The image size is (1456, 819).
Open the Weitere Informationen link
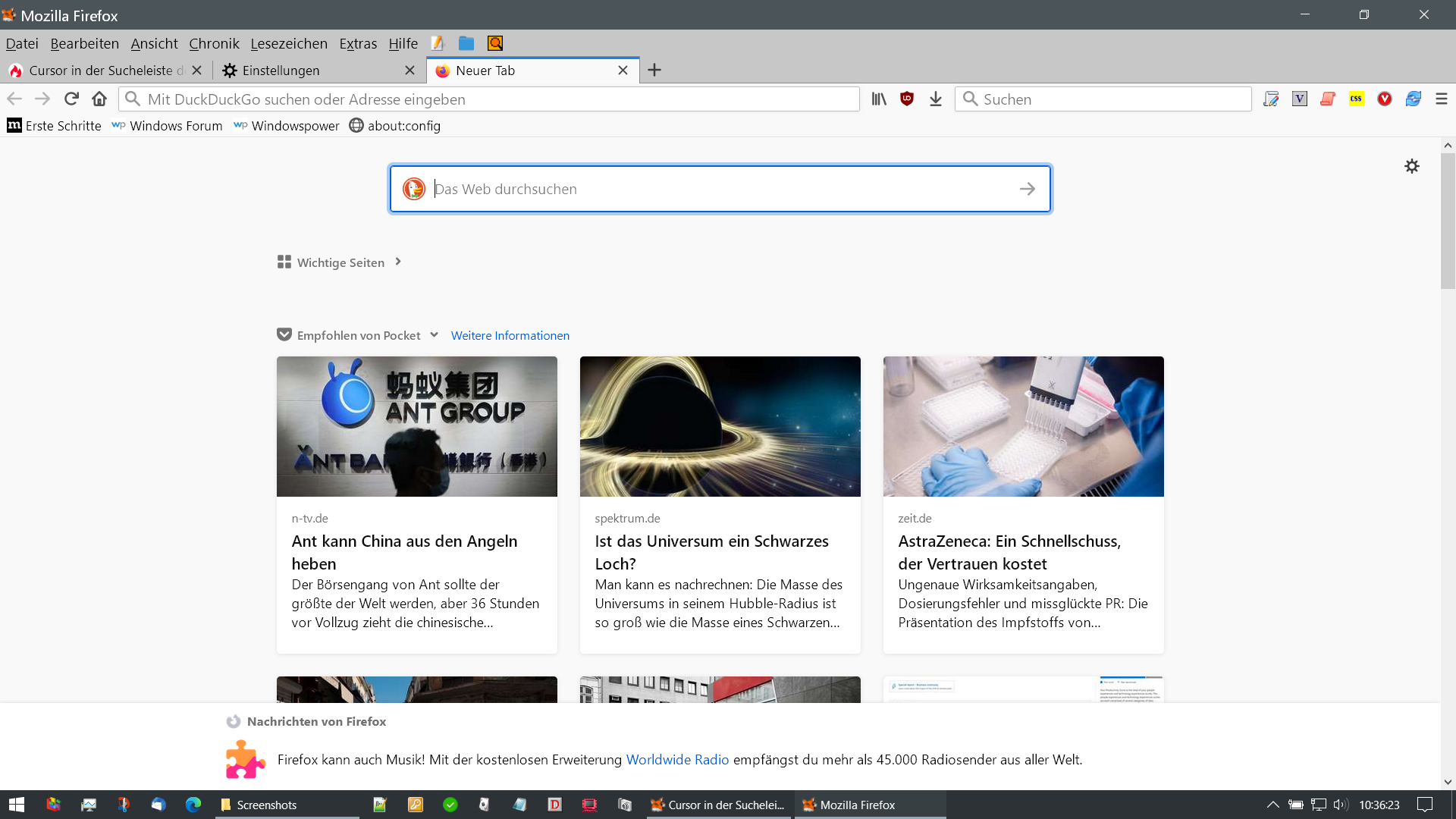(x=510, y=336)
